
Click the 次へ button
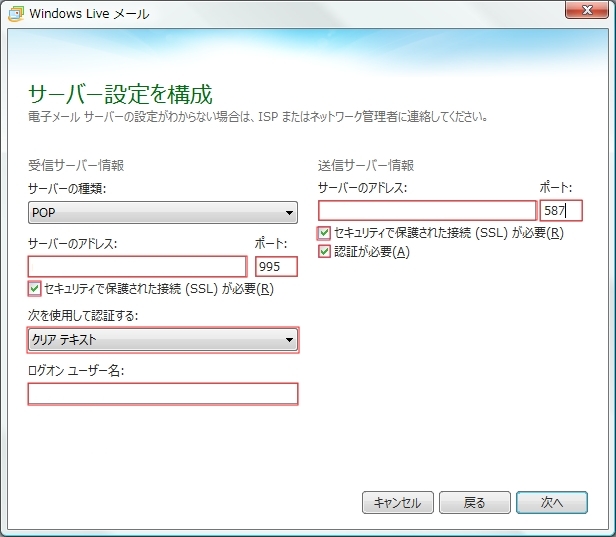pyautogui.click(x=552, y=502)
